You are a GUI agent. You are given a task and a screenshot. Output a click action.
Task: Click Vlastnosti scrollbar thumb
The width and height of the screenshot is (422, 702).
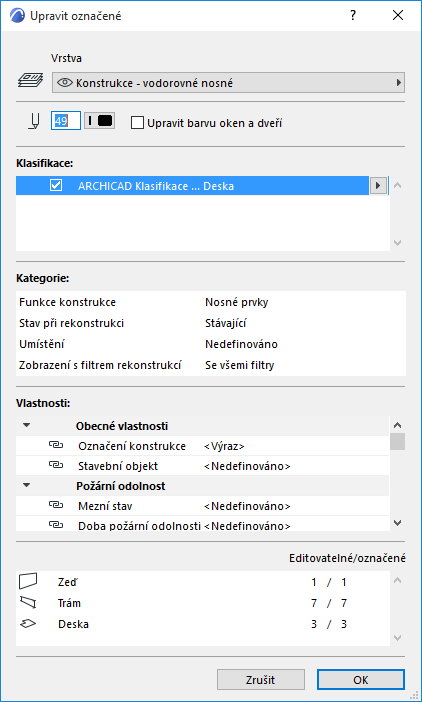tap(397, 441)
